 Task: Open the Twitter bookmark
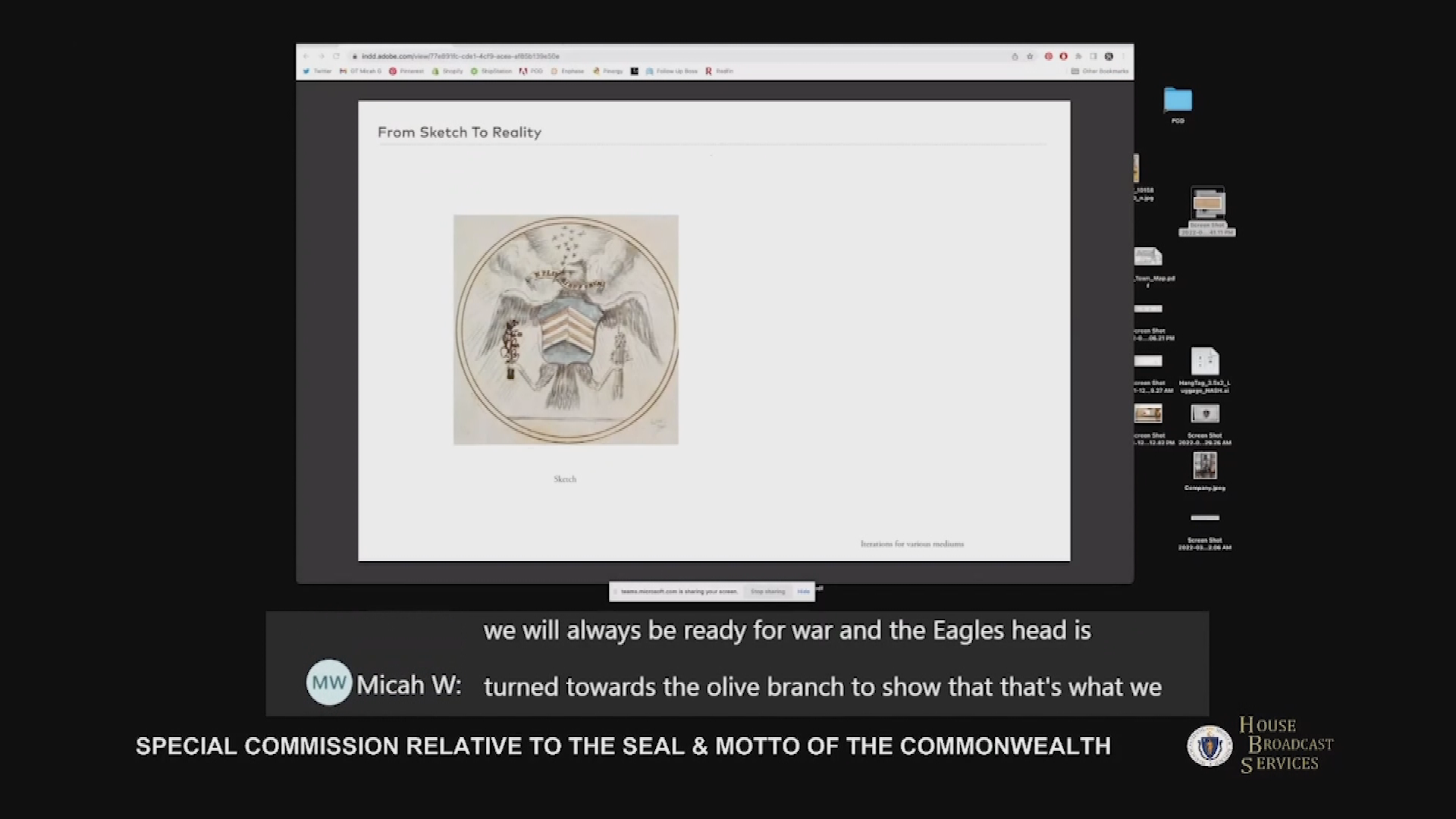(318, 71)
